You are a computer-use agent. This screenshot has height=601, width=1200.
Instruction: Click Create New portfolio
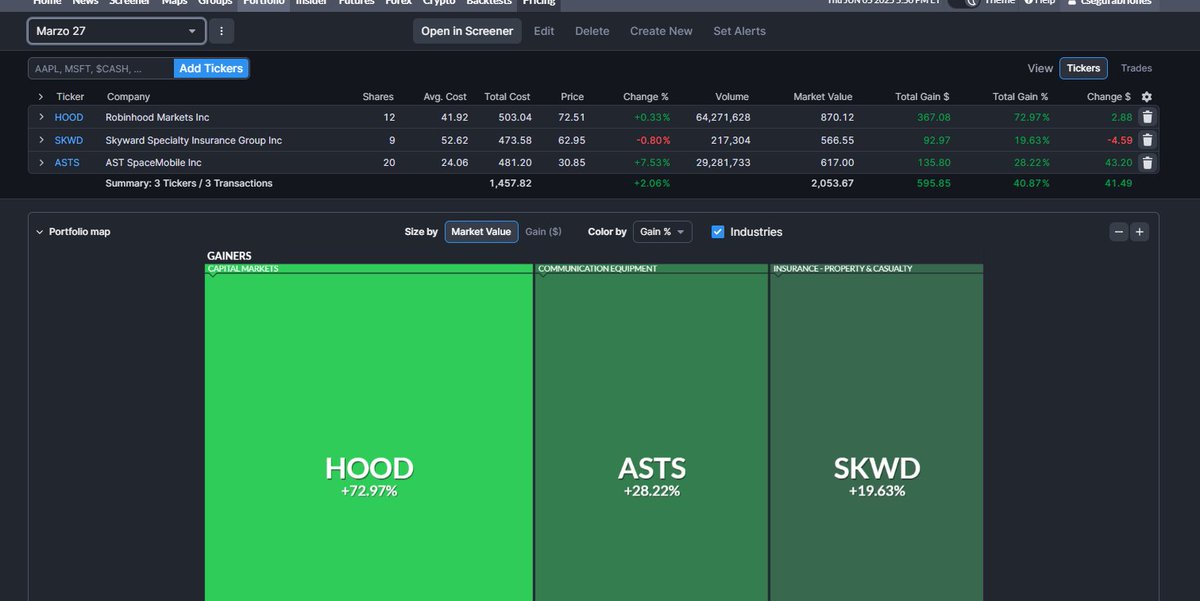tap(661, 31)
